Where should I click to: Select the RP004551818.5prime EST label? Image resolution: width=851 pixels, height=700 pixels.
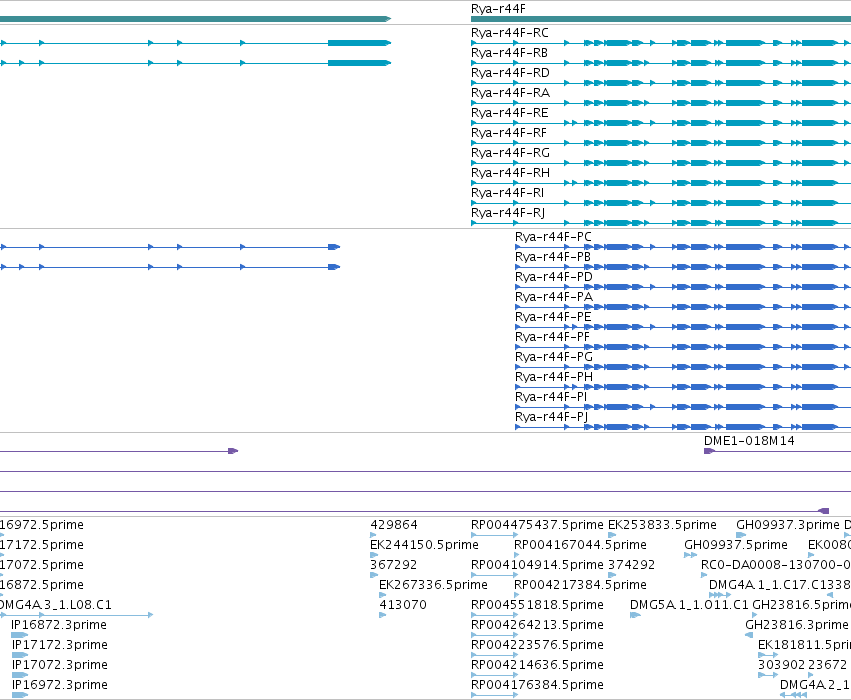[537, 605]
